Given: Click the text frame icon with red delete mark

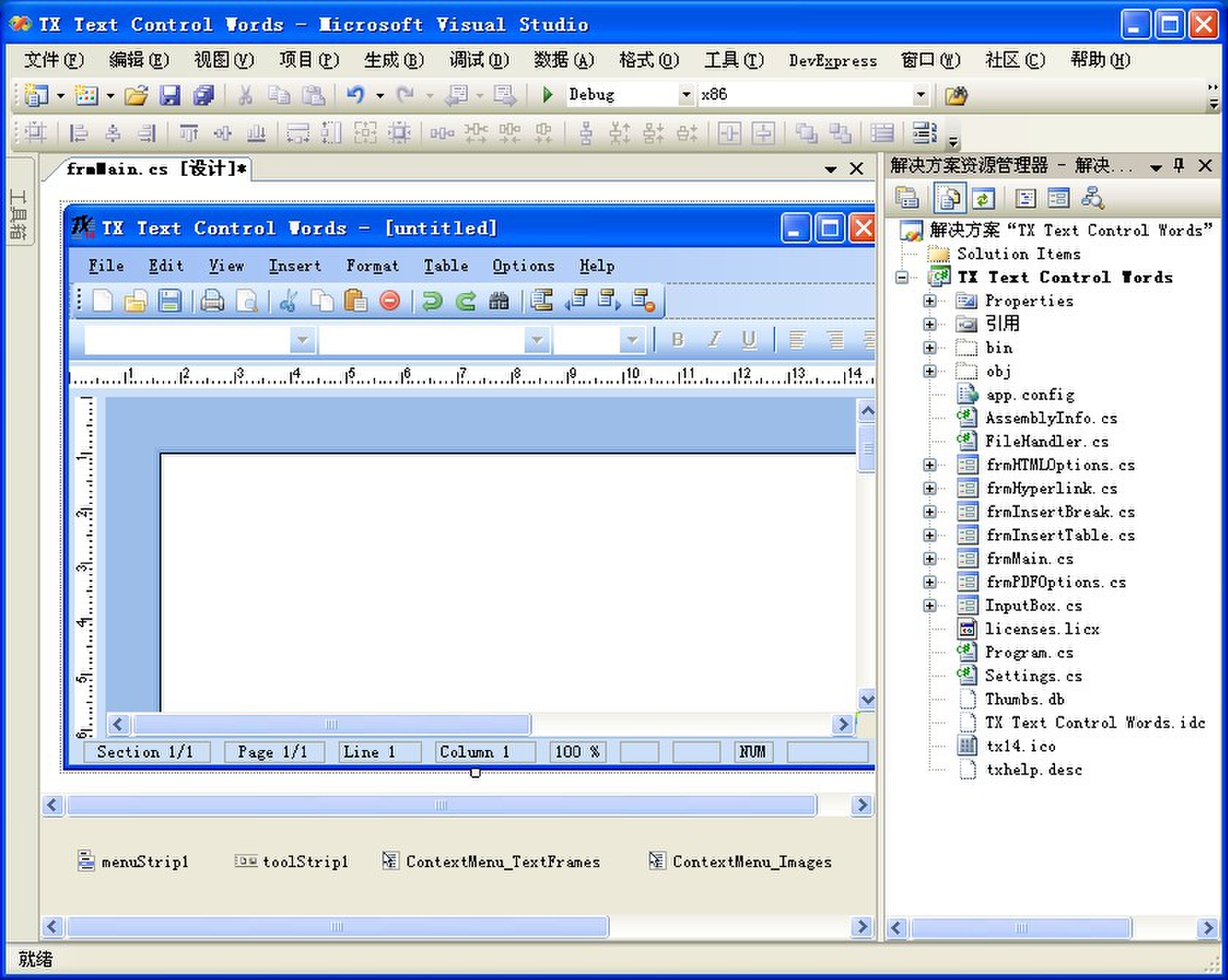Looking at the screenshot, I should pyautogui.click(x=643, y=300).
